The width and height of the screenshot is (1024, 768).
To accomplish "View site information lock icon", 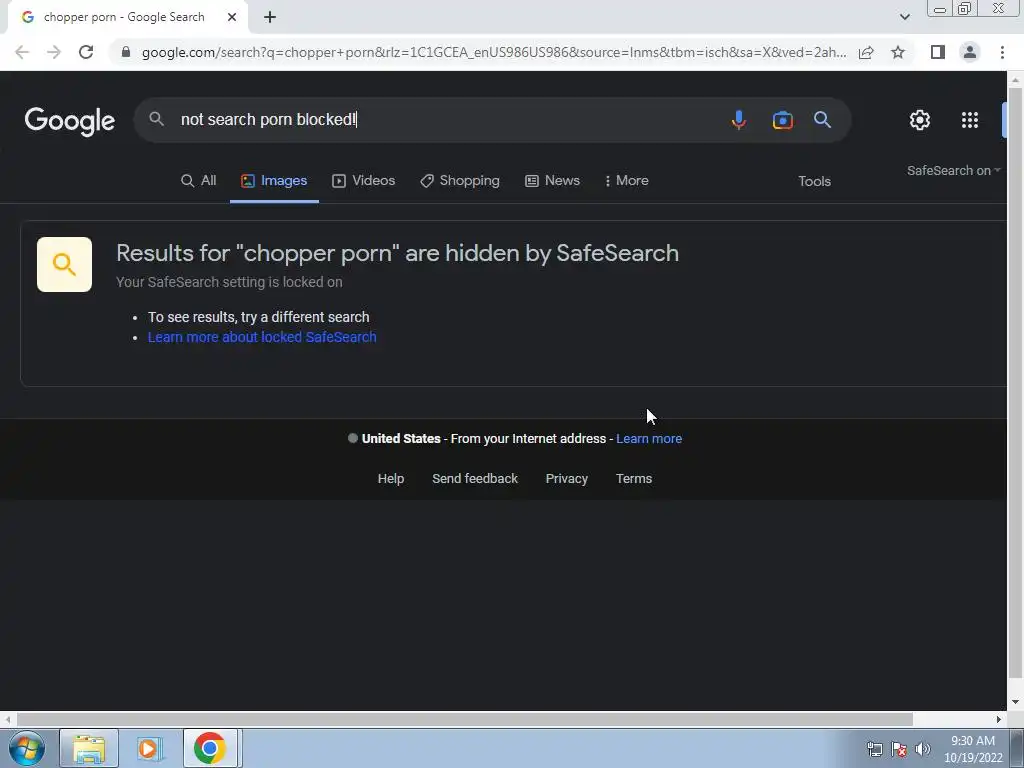I will tap(126, 52).
